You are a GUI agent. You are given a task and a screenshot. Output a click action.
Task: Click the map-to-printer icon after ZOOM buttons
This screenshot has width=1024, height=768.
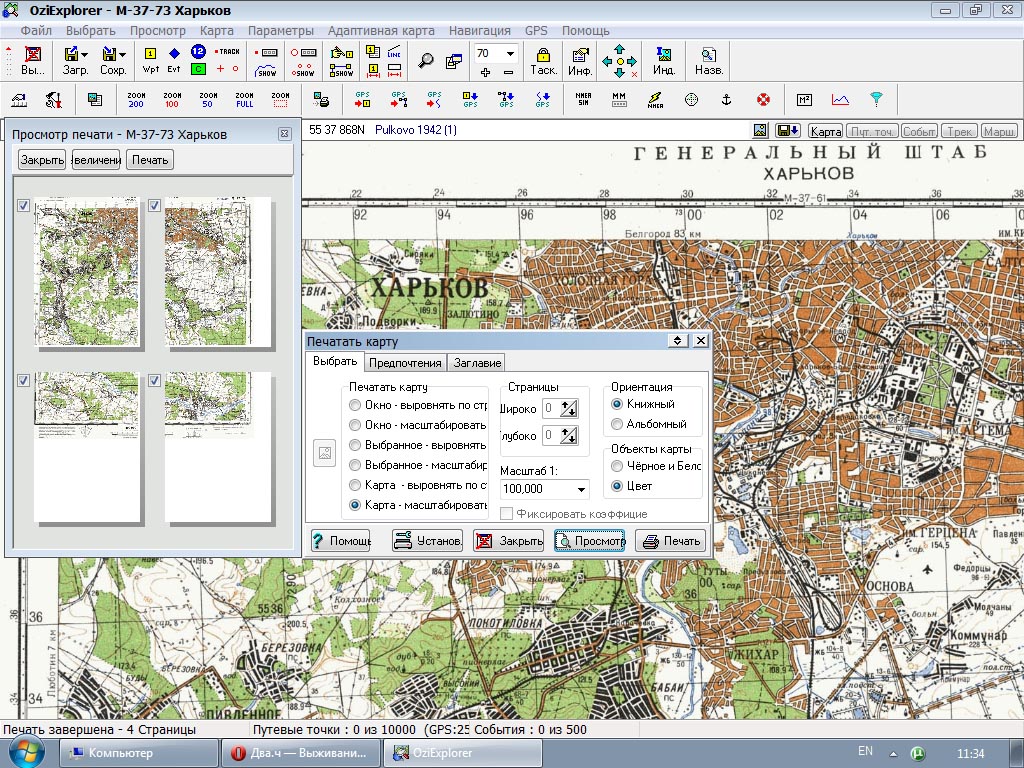coord(321,99)
